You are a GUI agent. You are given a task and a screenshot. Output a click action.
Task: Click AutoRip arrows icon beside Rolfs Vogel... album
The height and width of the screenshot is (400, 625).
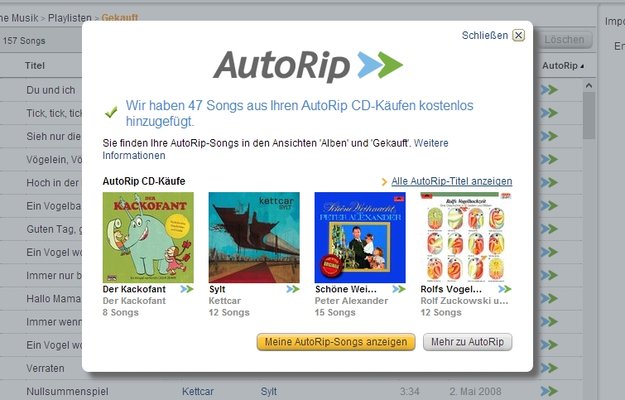505,289
